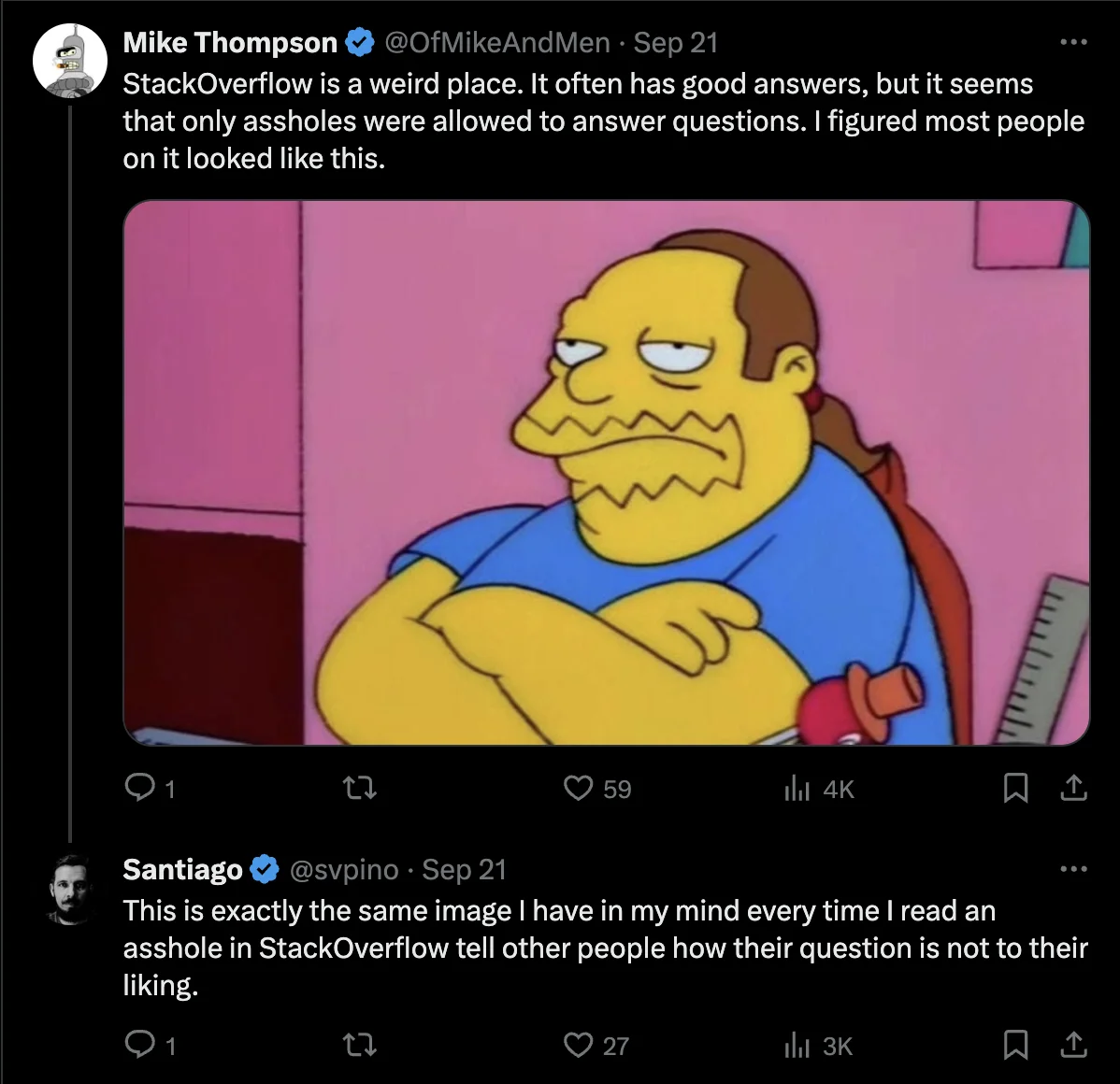Like Santiago's reply with 27 likes

pyautogui.click(x=578, y=1046)
